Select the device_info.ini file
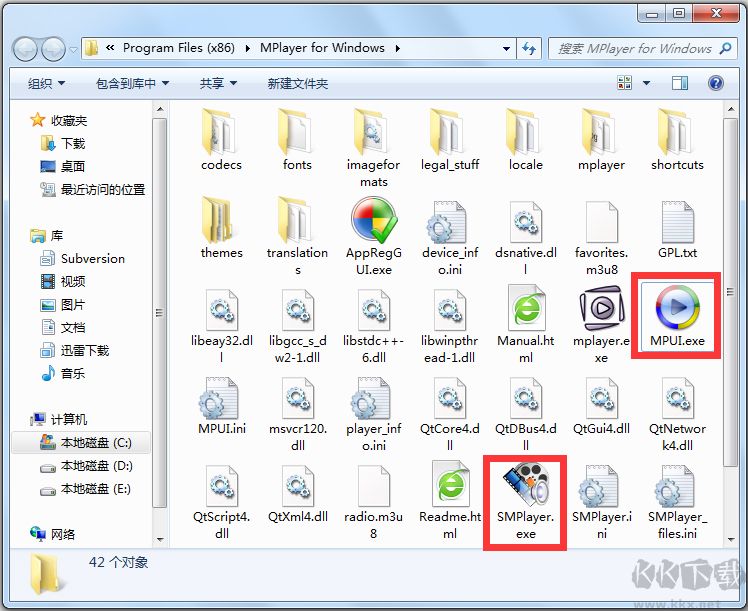 click(x=449, y=236)
